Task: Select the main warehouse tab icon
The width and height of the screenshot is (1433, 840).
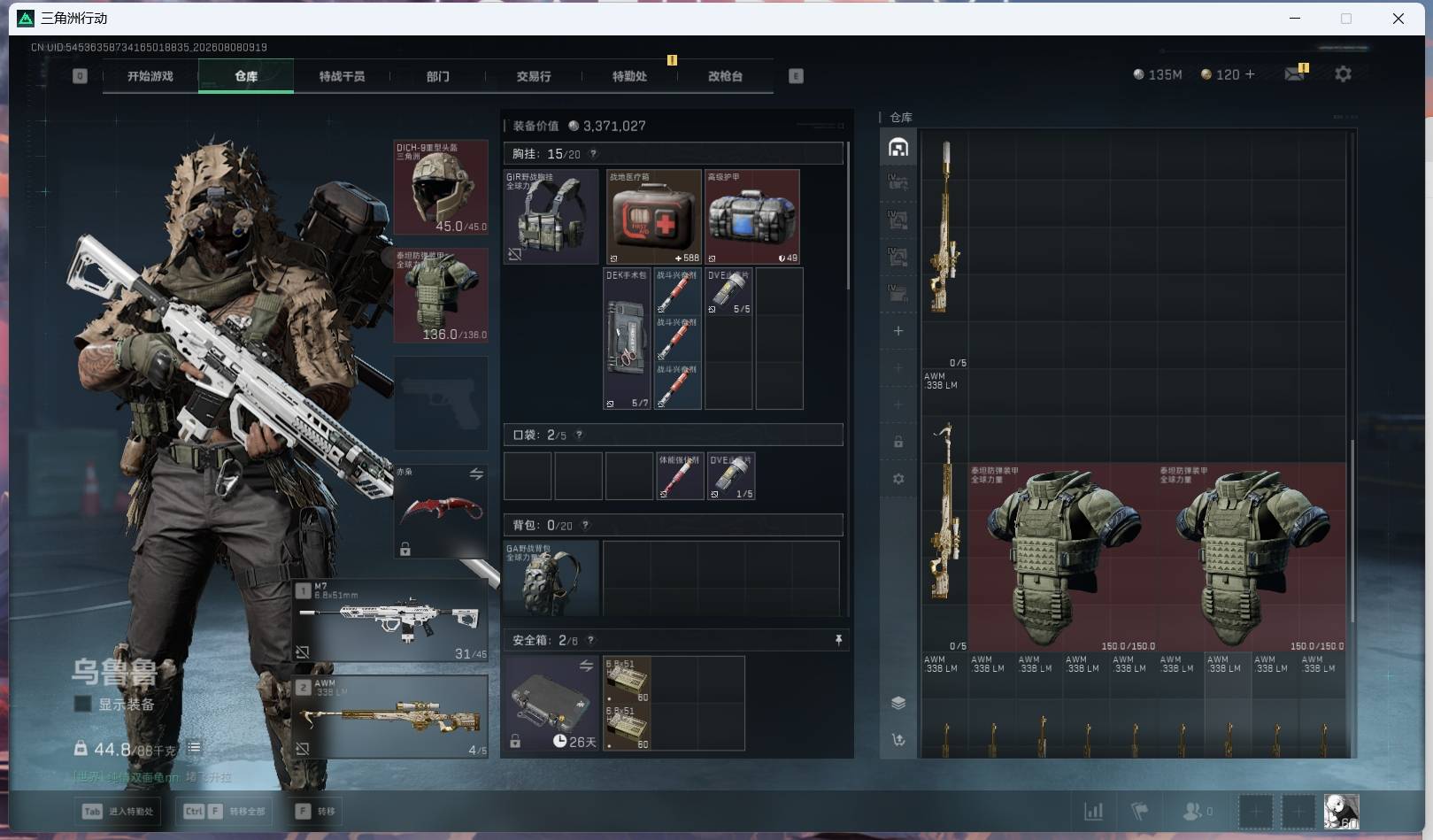Action: pos(898,147)
